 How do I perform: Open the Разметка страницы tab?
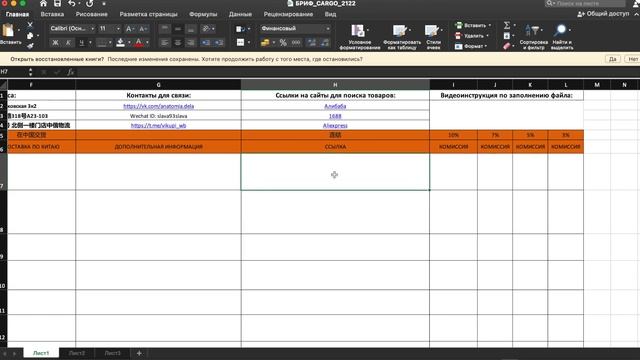pos(149,14)
